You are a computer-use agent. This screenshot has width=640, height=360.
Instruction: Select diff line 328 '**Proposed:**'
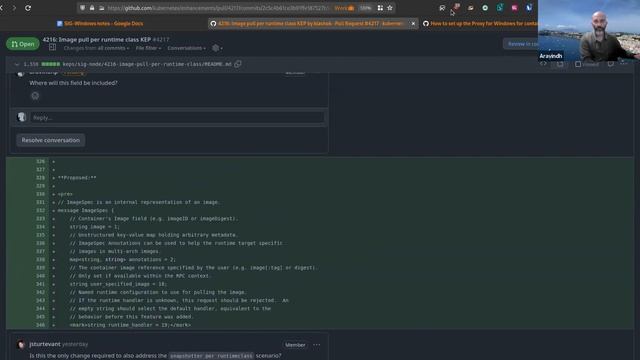(x=77, y=178)
